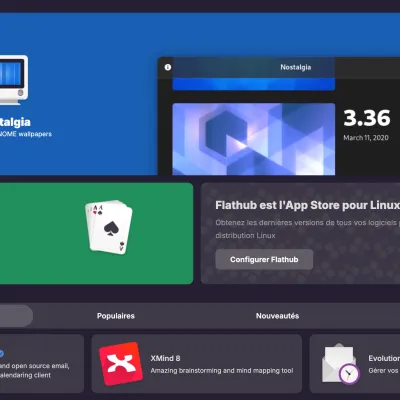Image resolution: width=400 pixels, height=400 pixels.
Task: Open the XMind 8 app card
Action: [x=197, y=364]
